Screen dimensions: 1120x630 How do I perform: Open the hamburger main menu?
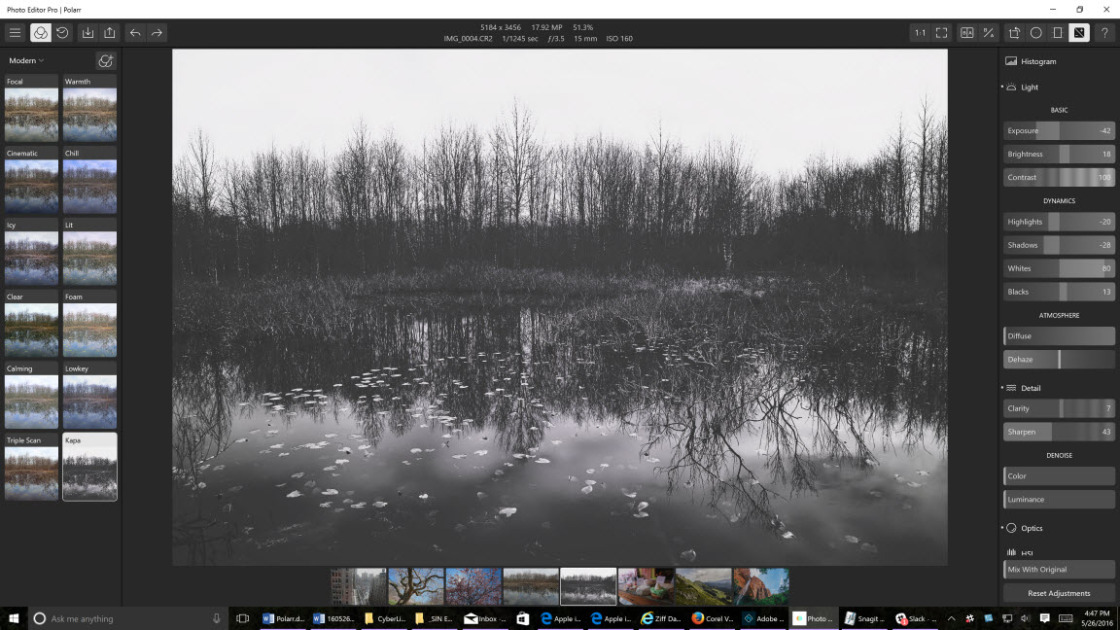tap(15, 33)
